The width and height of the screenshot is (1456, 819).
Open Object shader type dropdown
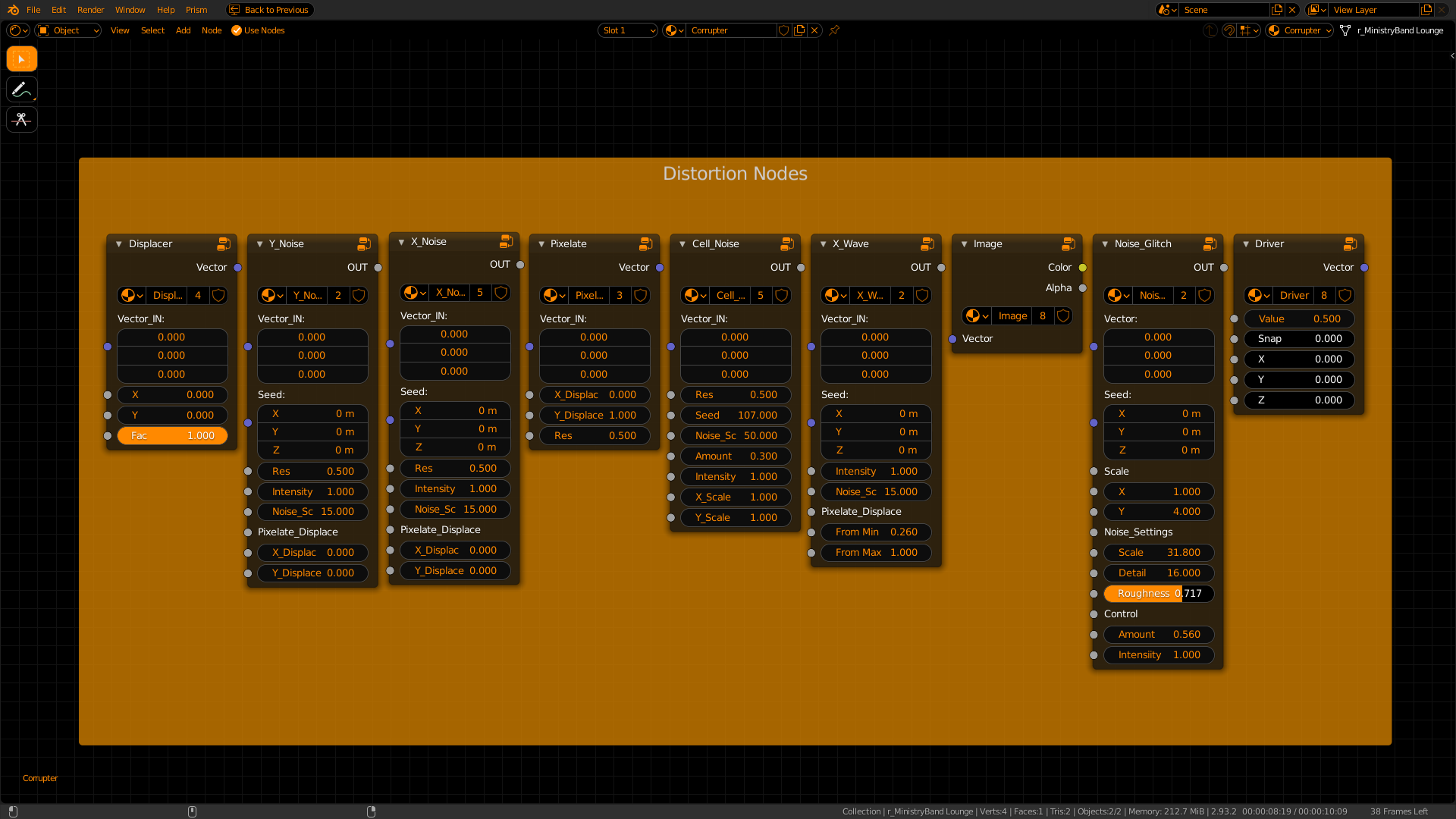tap(68, 30)
